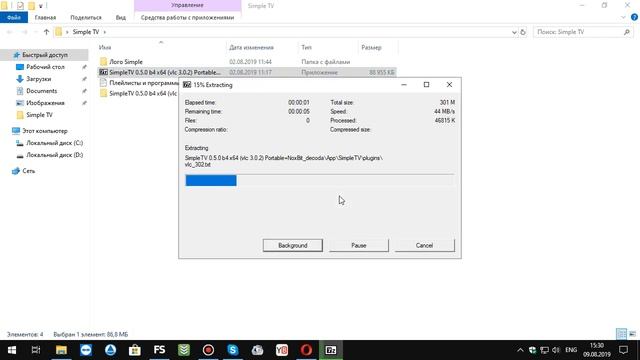Open the notification center icon

click(623, 350)
